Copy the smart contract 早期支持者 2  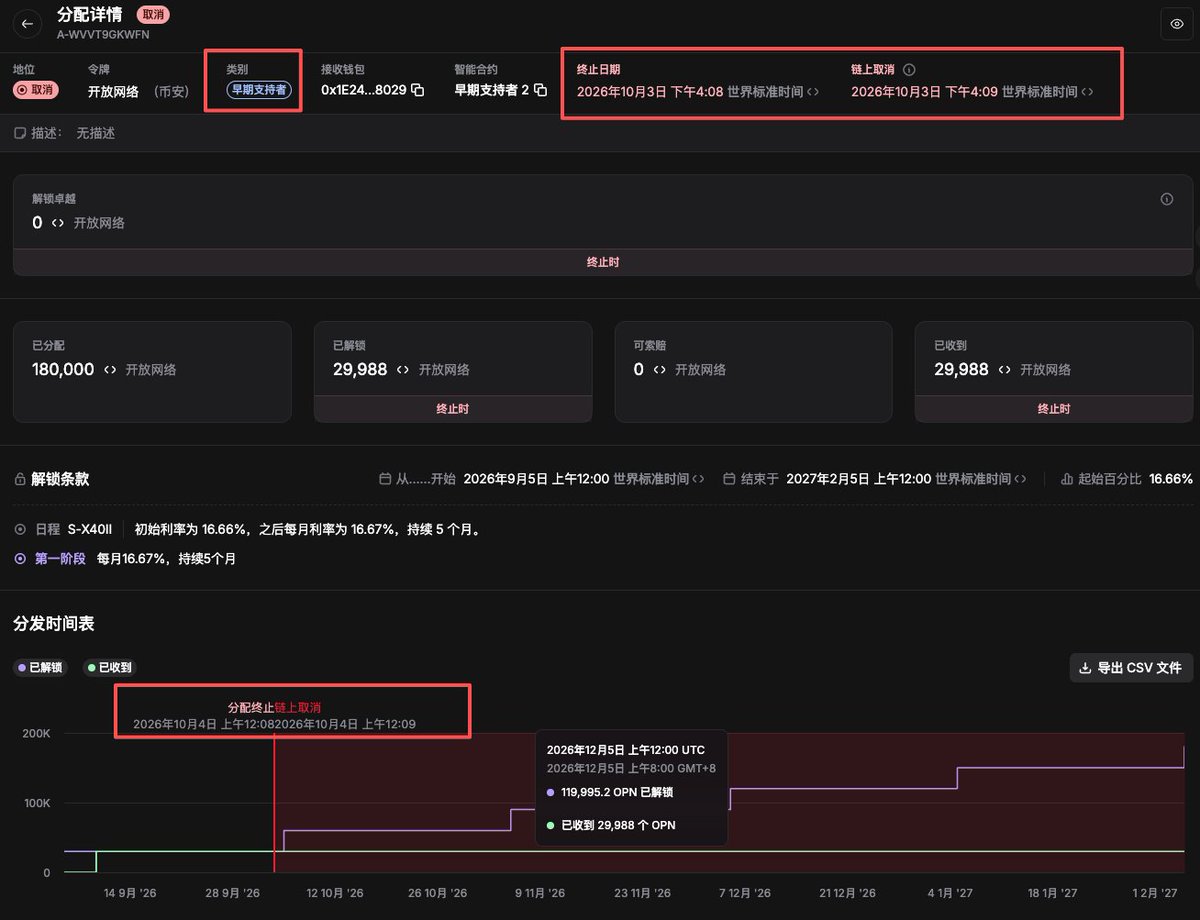(541, 90)
